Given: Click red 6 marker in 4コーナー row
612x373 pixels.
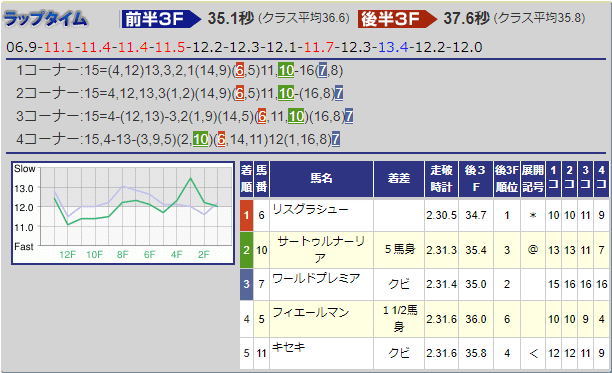Looking at the screenshot, I should (222, 139).
